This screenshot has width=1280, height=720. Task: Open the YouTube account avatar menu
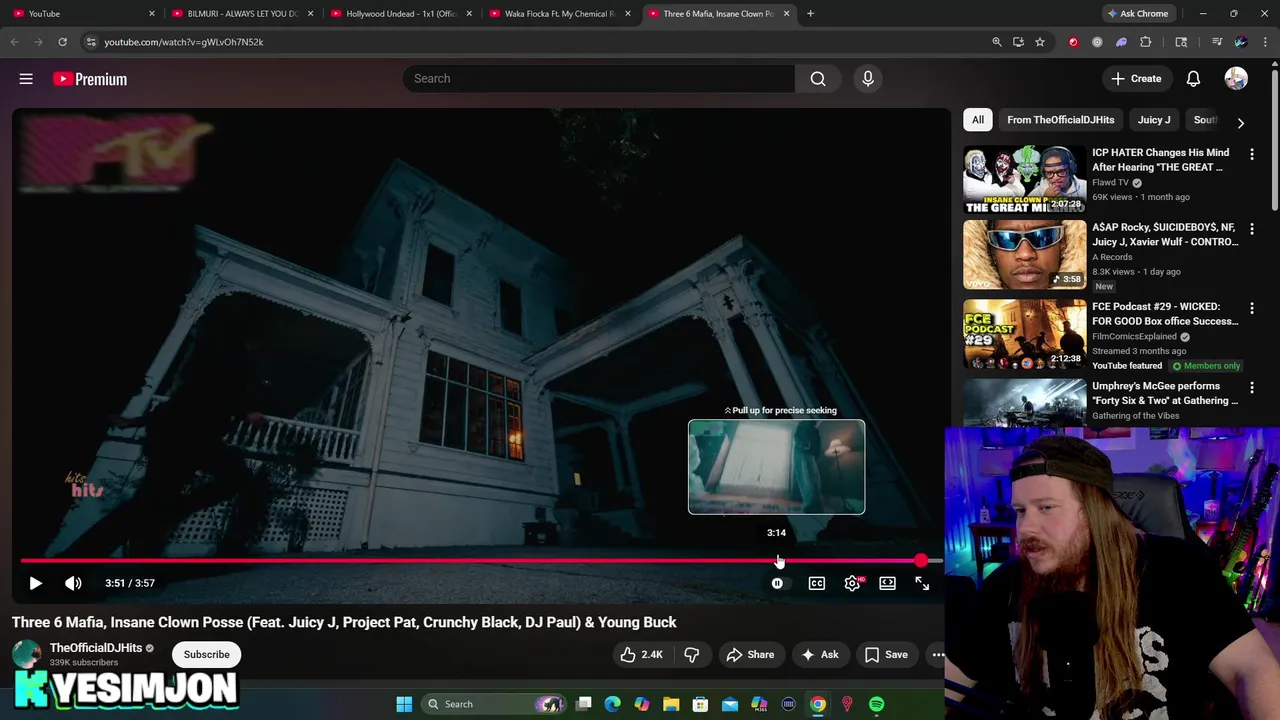click(x=1236, y=79)
